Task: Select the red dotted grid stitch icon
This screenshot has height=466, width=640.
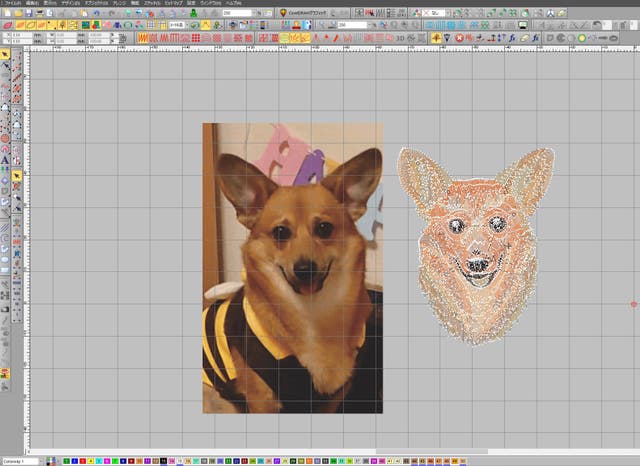Action: [196, 38]
